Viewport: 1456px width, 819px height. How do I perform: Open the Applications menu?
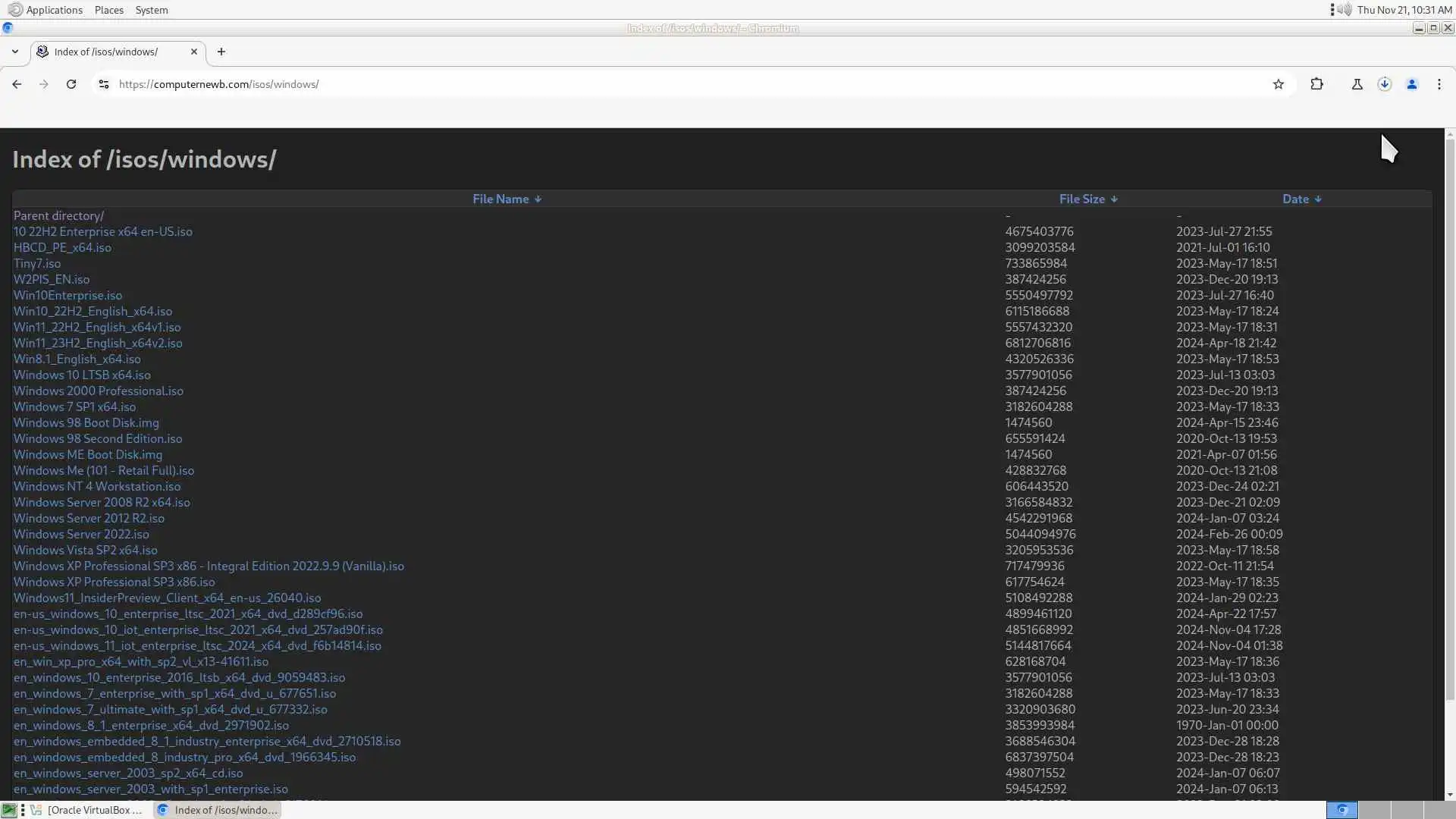[54, 10]
